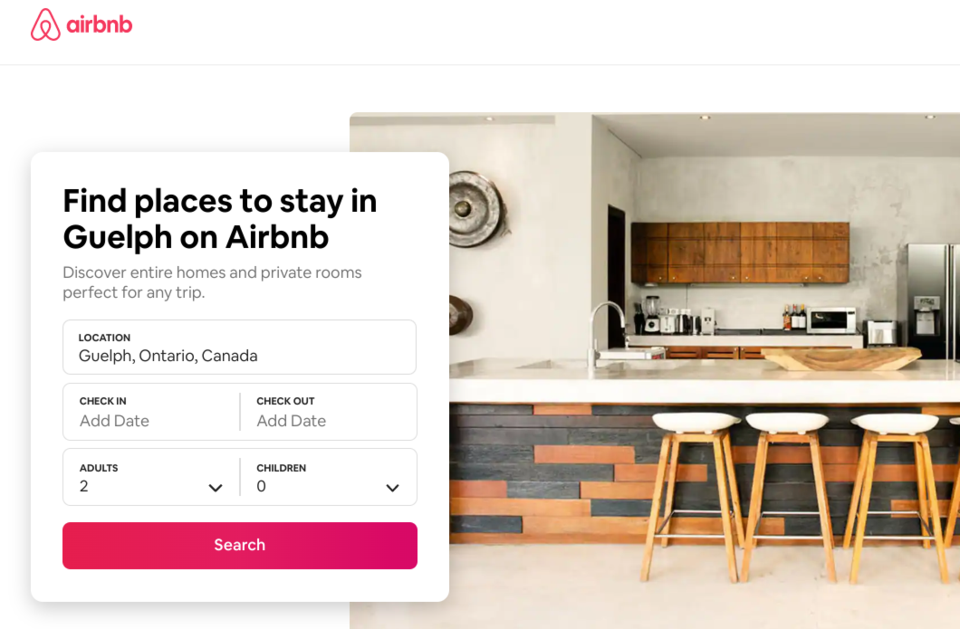The image size is (960, 629).
Task: Click the white bar stools in photo
Action: click(x=796, y=496)
